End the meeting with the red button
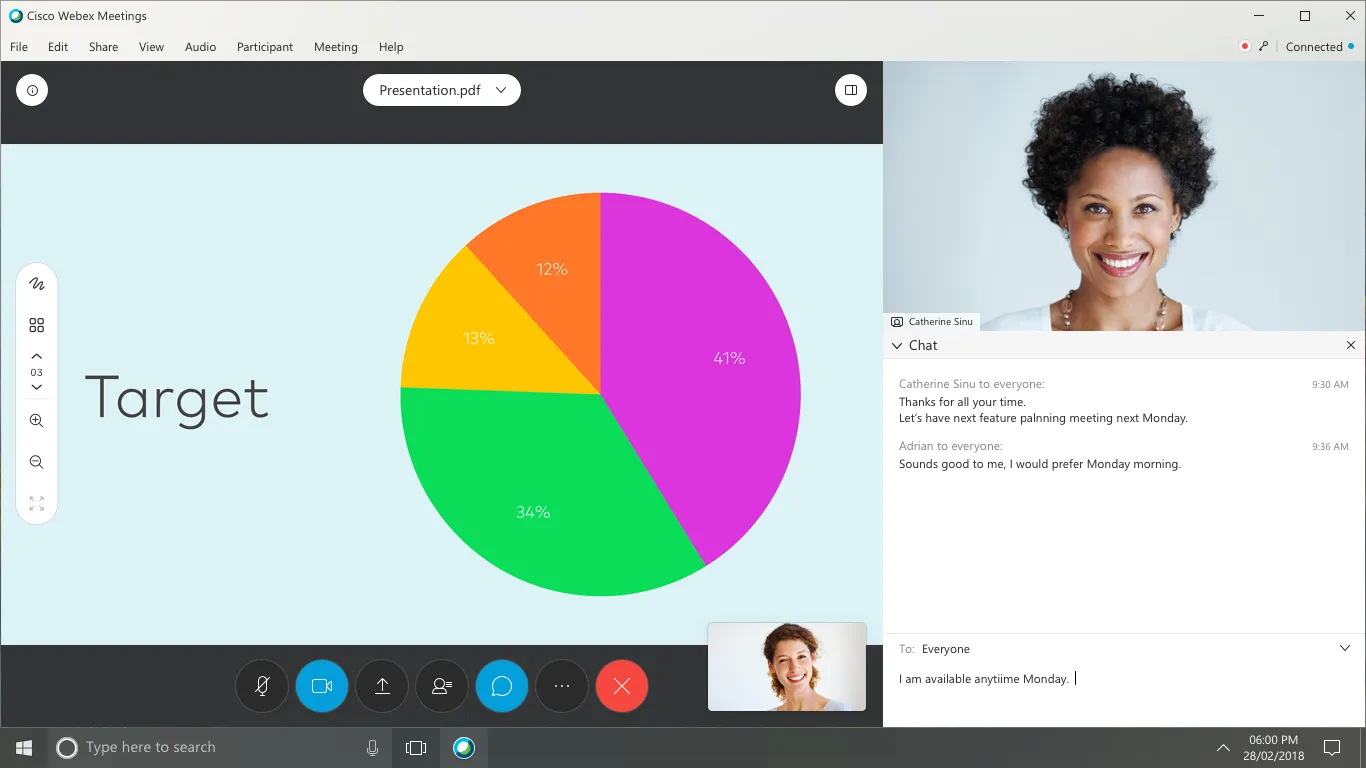Image resolution: width=1366 pixels, height=768 pixels. (622, 686)
